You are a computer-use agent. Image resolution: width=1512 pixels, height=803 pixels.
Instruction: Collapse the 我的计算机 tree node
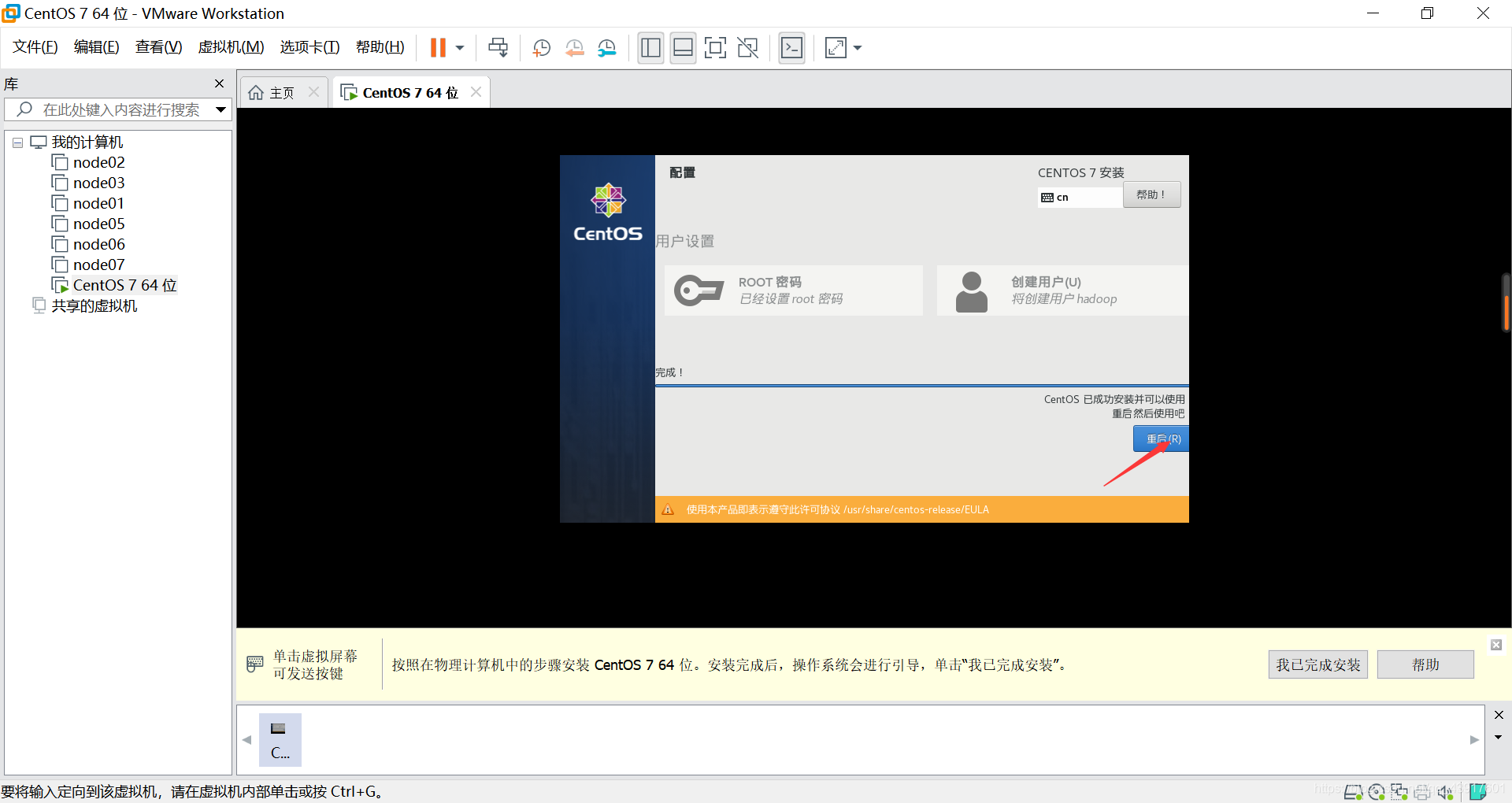click(x=17, y=143)
